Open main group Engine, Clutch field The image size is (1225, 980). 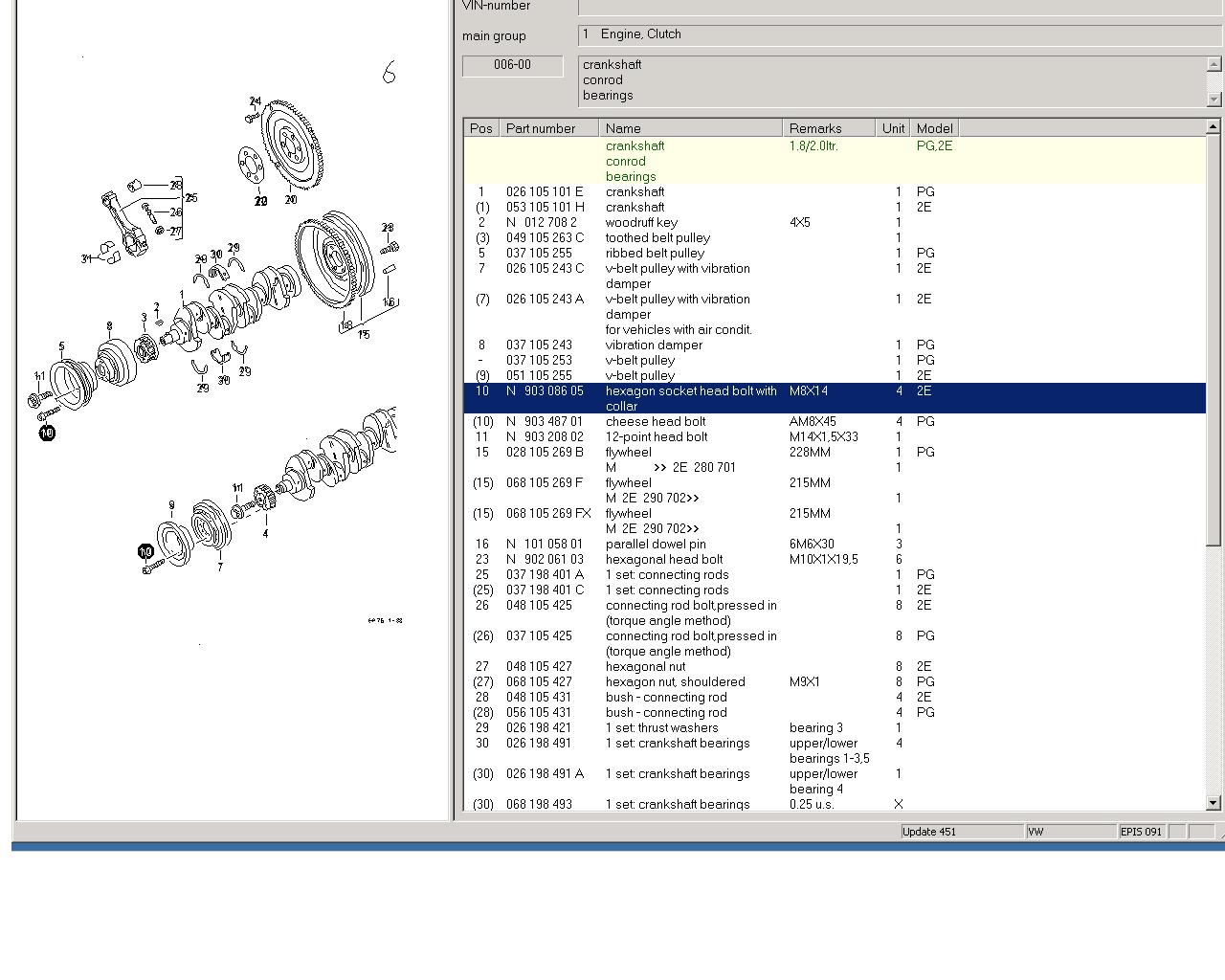(x=900, y=34)
